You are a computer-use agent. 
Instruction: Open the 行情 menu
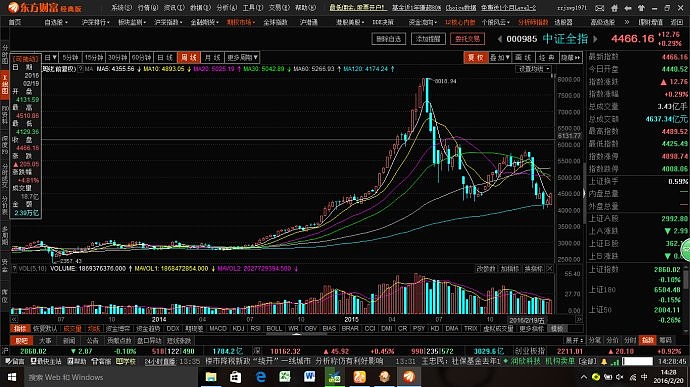point(147,7)
